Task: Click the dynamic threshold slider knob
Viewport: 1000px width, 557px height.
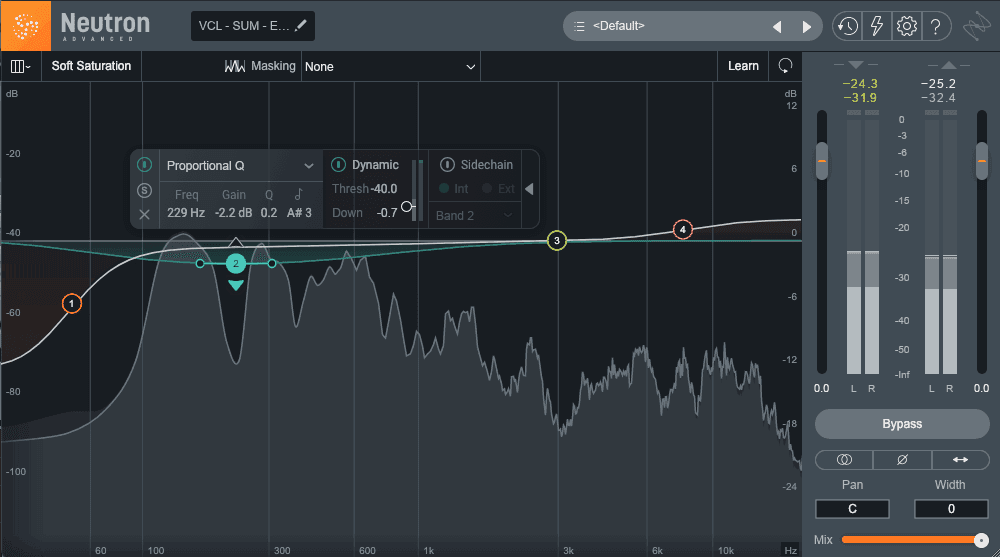Action: pos(406,207)
